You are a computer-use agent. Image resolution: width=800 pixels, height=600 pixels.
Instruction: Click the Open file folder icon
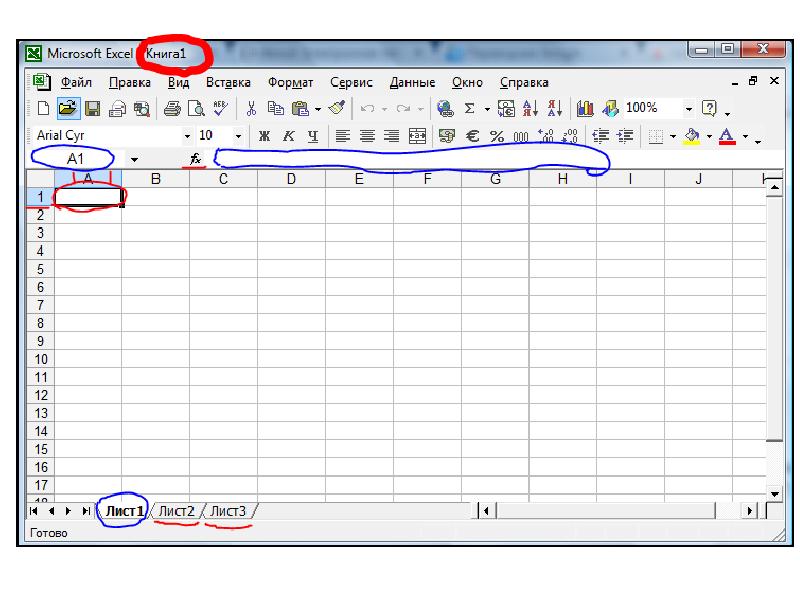67,108
